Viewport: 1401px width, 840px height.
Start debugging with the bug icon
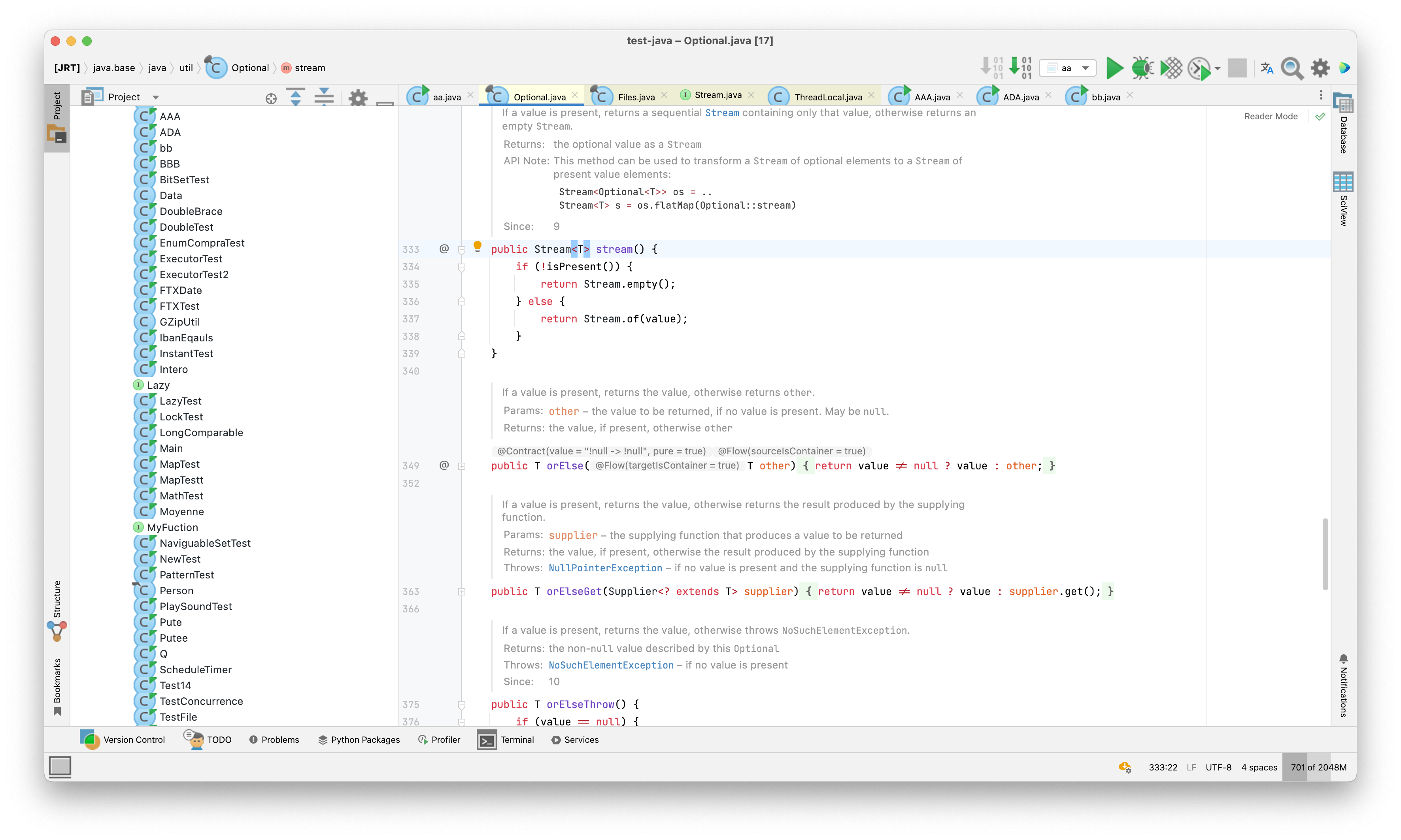coord(1142,68)
